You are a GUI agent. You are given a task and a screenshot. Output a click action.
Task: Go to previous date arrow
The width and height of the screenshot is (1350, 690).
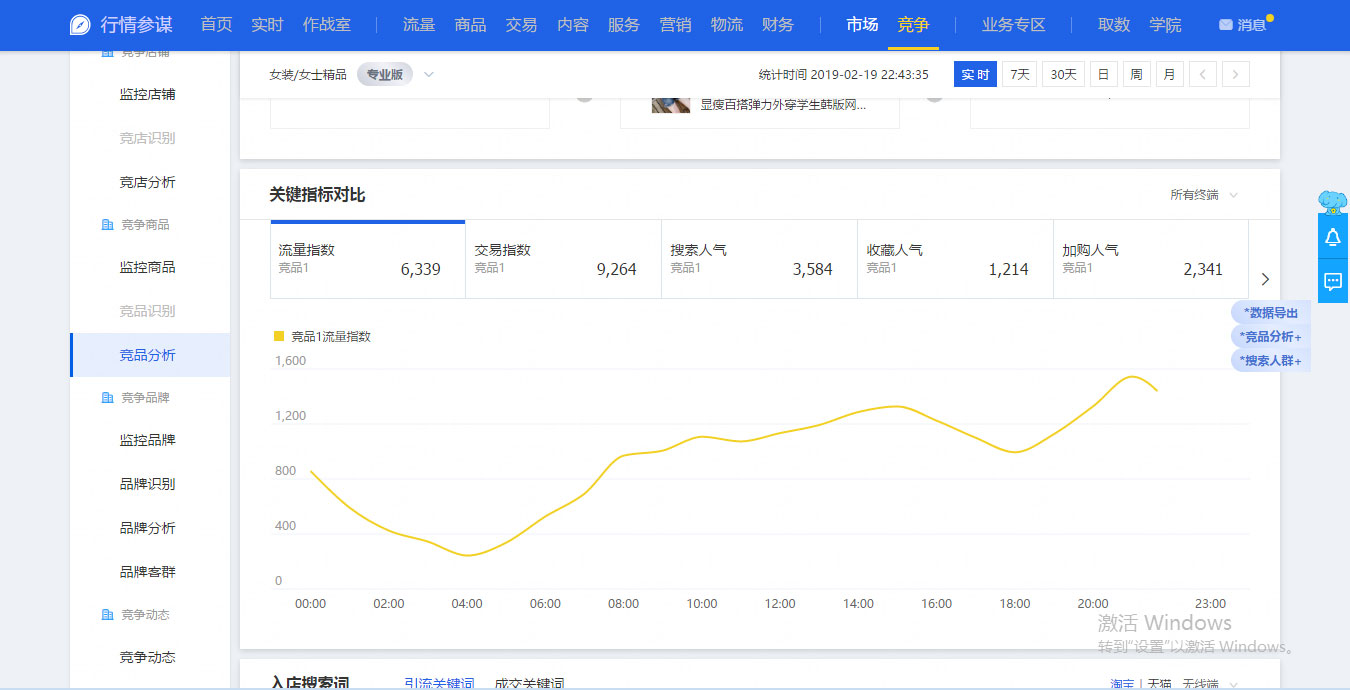click(x=1203, y=74)
